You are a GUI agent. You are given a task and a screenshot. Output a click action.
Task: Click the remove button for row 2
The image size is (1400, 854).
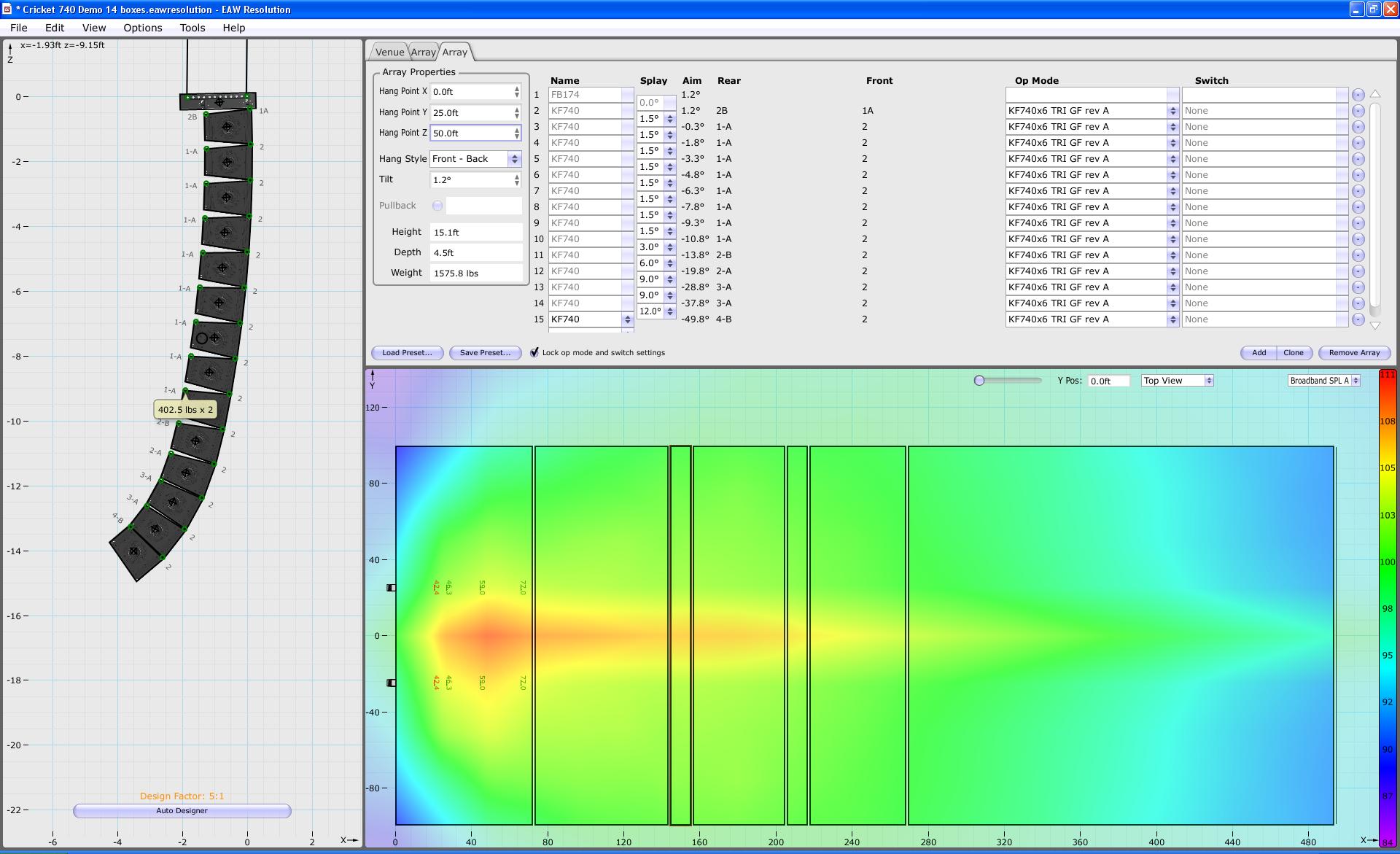[1358, 111]
